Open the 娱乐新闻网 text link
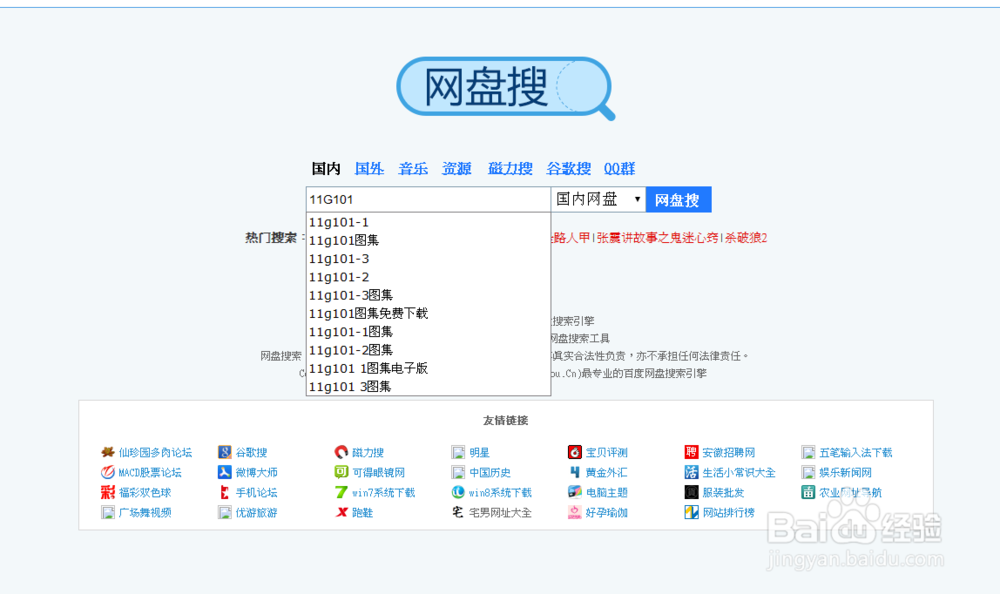The height and width of the screenshot is (594, 1000). (x=845, y=473)
